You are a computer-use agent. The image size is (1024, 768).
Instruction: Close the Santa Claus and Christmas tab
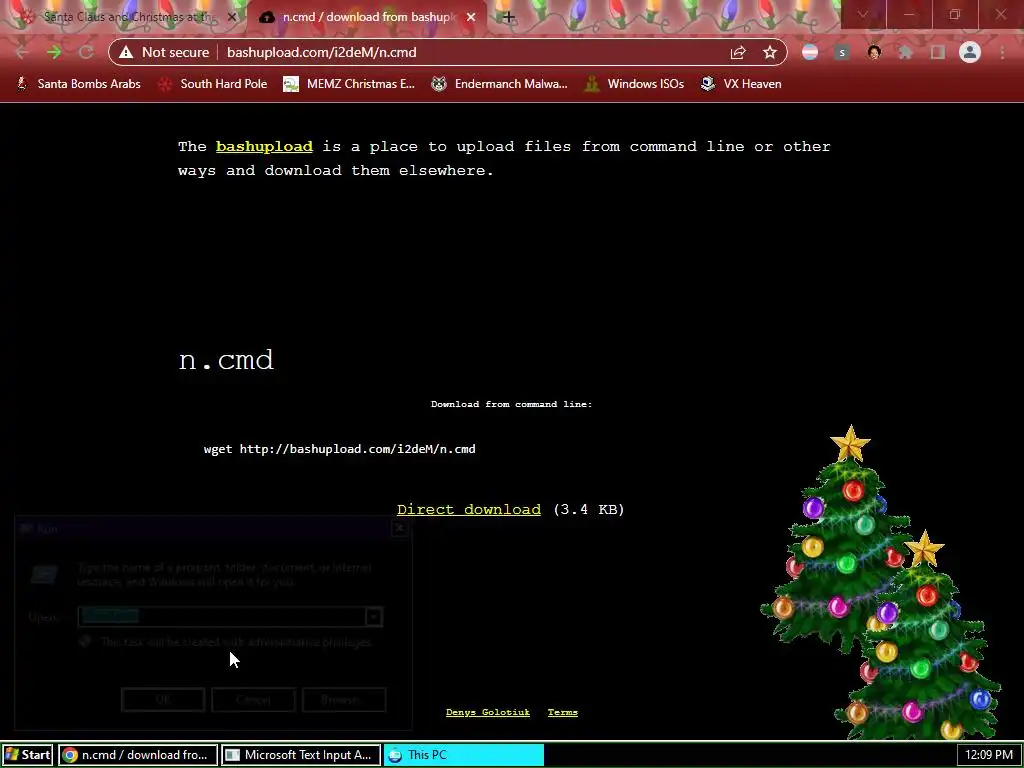pos(232,17)
